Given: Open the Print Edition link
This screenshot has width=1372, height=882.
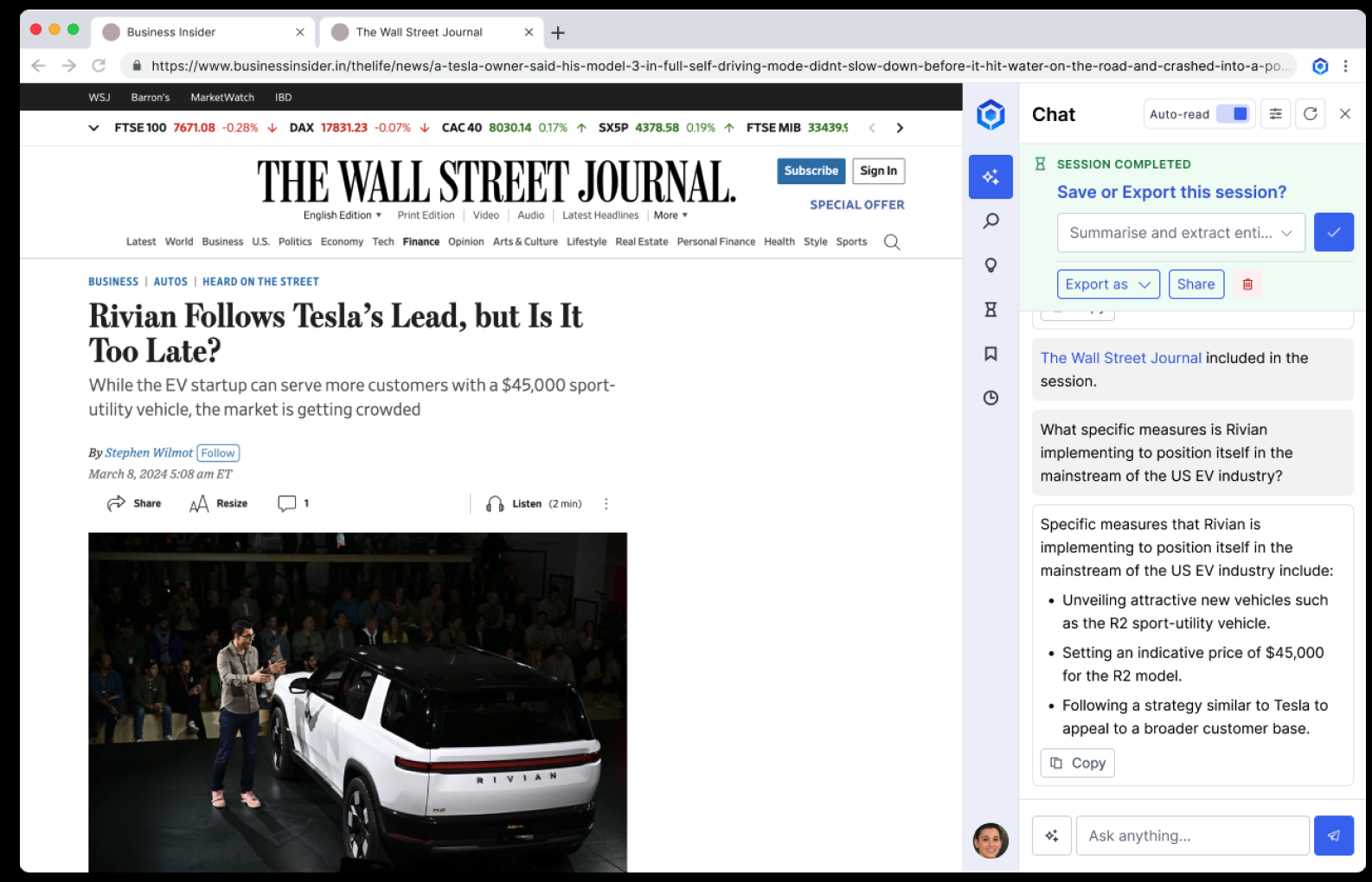Looking at the screenshot, I should click(x=426, y=215).
